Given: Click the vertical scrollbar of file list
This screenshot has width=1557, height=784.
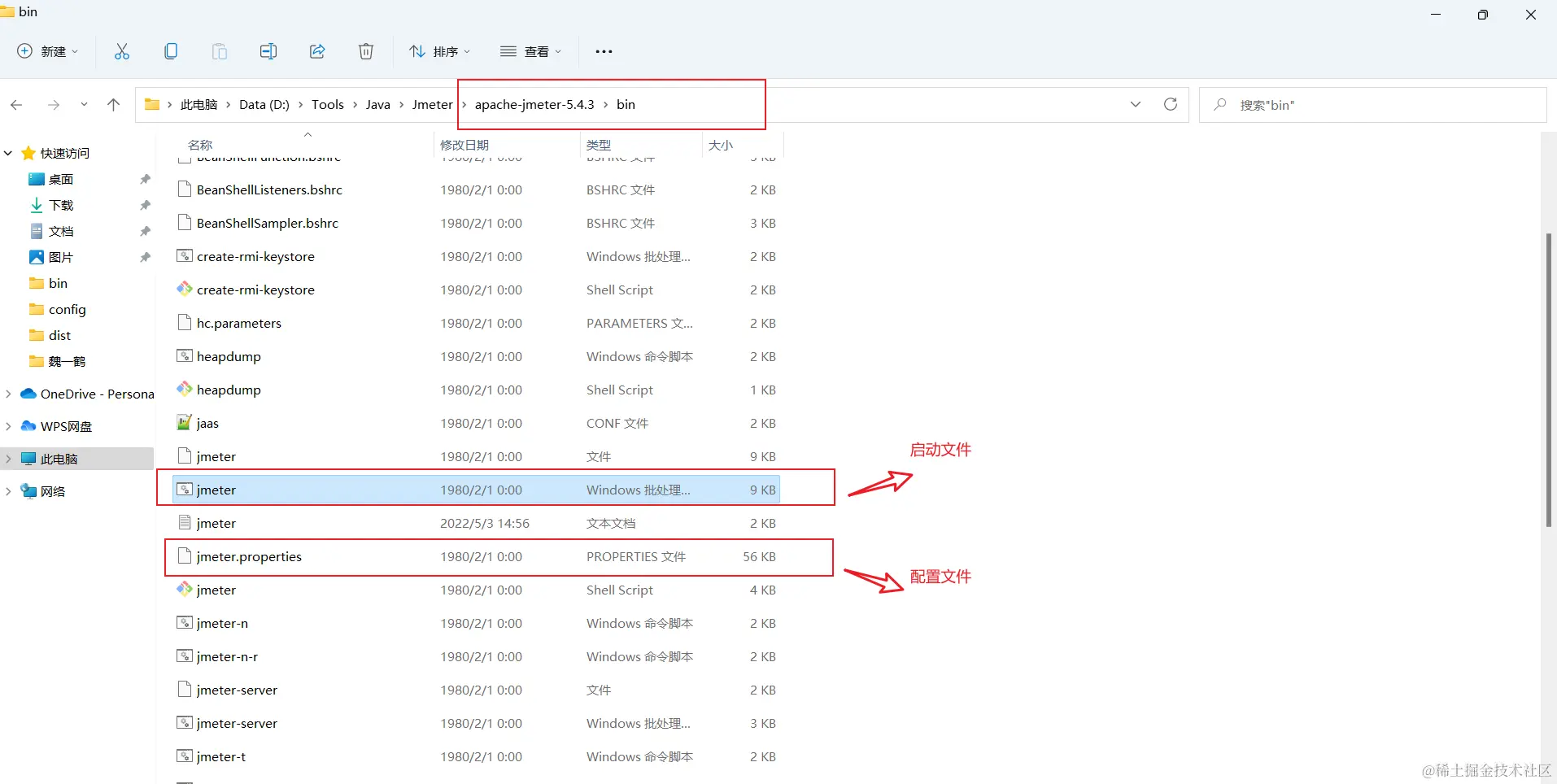Looking at the screenshot, I should (x=1549, y=381).
